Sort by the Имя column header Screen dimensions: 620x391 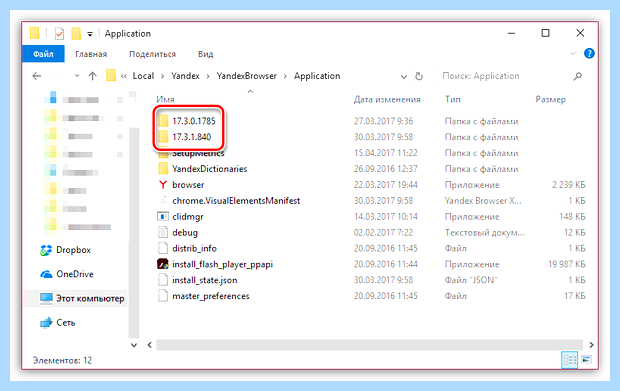[165, 99]
